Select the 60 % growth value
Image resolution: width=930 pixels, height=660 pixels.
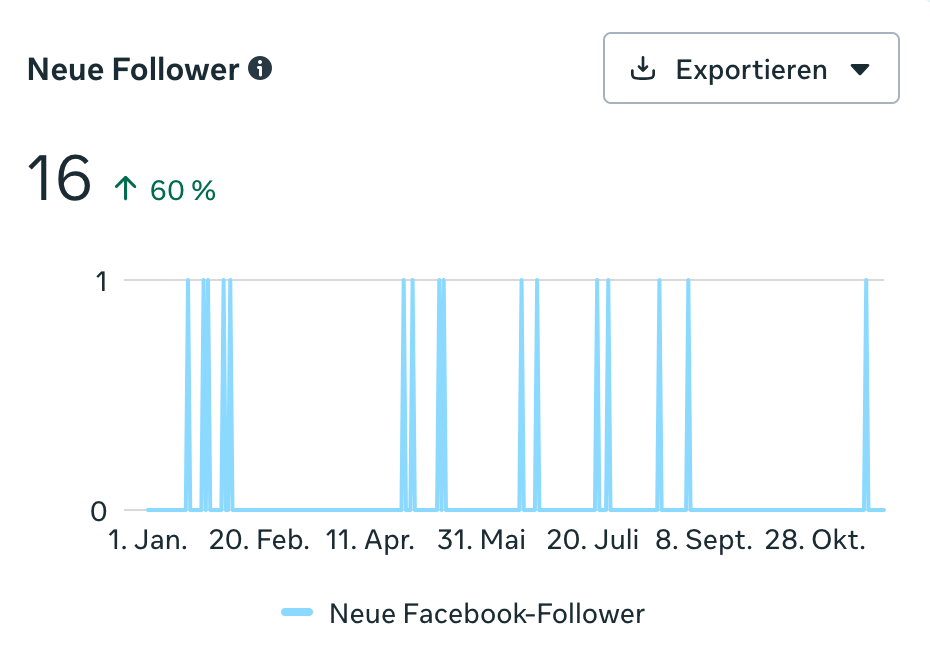click(x=183, y=190)
